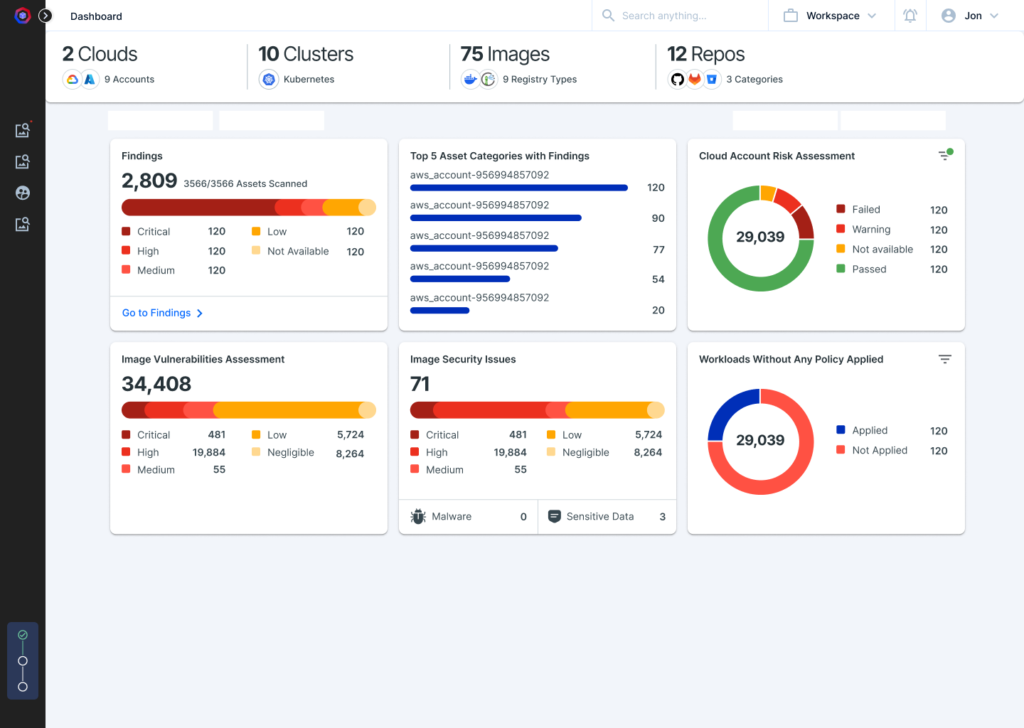Click the Sensitive Data item

pyautogui.click(x=599, y=517)
